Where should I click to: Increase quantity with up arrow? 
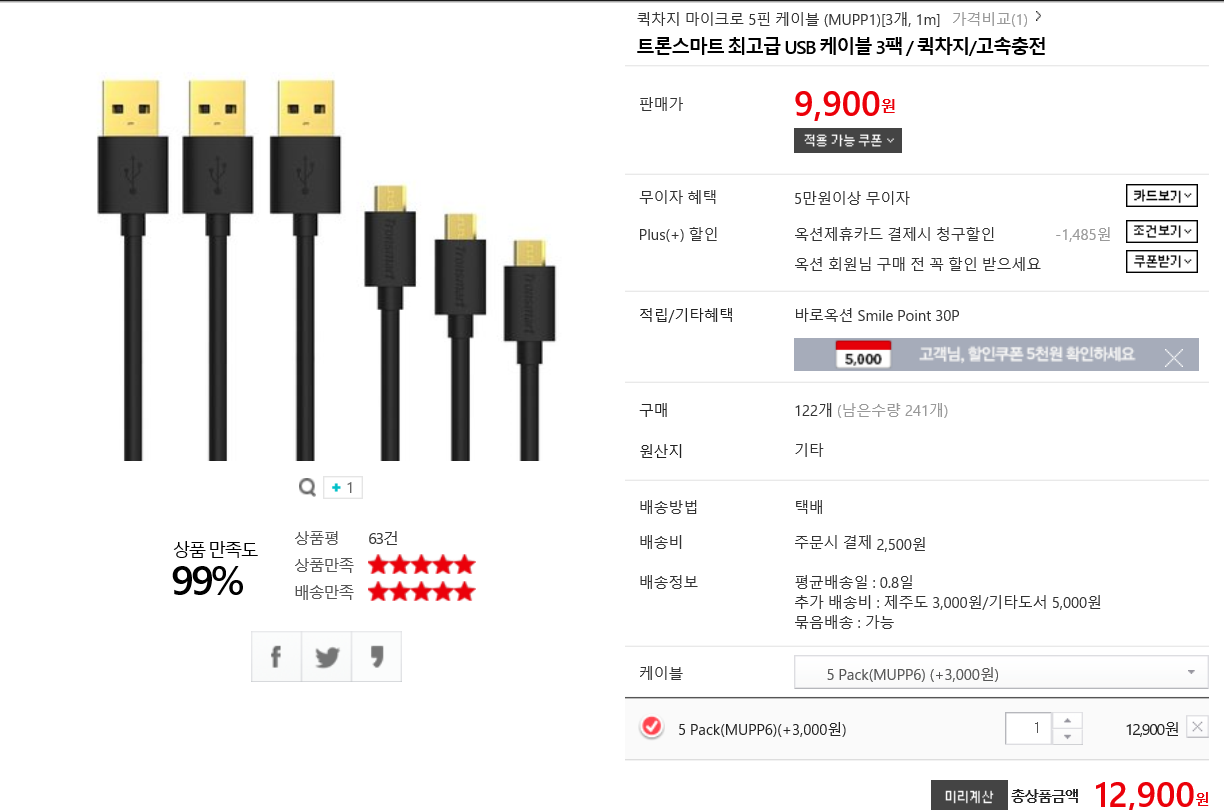(x=1068, y=720)
